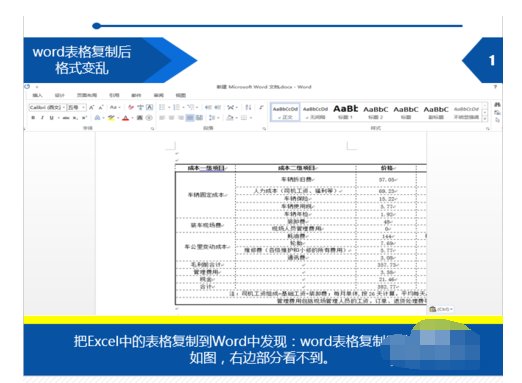Open the Insert ribbon tab
Screen dimensions: 522x383
pos(37,95)
